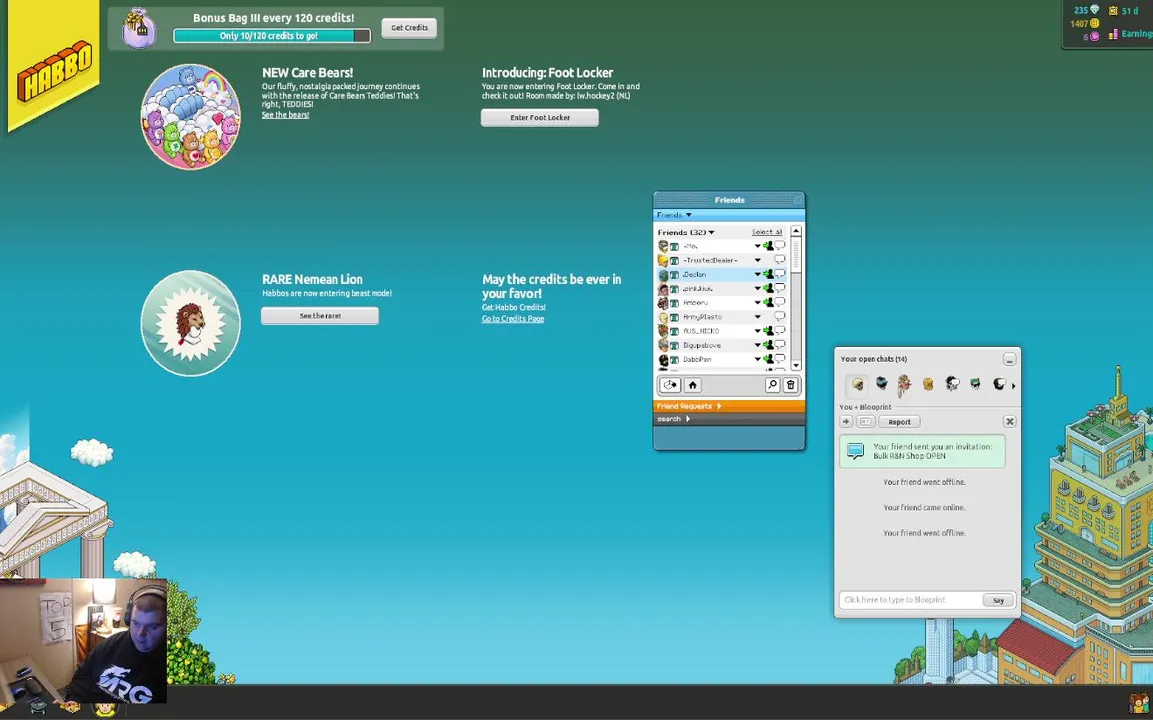Open dropdown arrow next to .pinkJuu.
This screenshot has width=1153, height=720.
[x=757, y=288]
